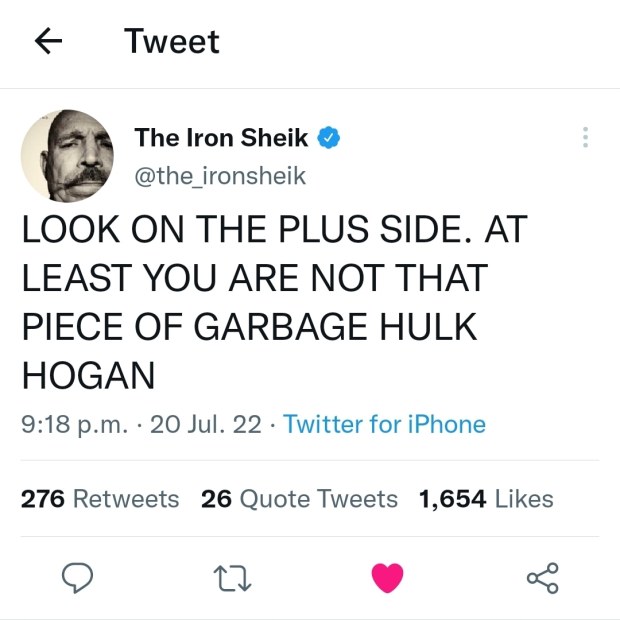Go back using the left arrow
This screenshot has height=620, width=620.
click(49, 41)
